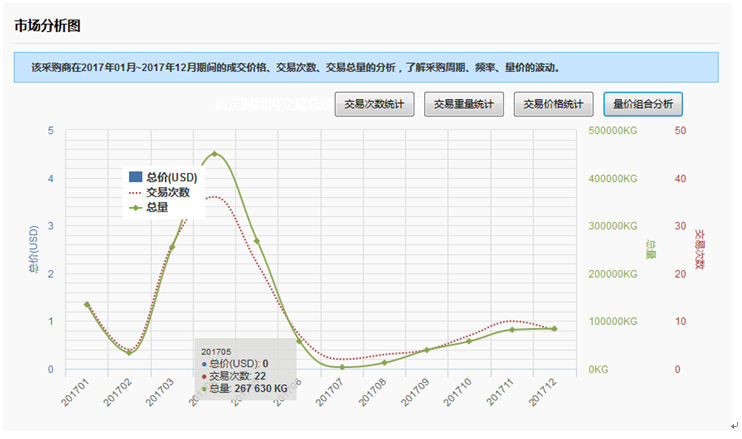Screen dimensions: 742x439
Task: Click the 201710 x-axis label
Action: [x=461, y=391]
